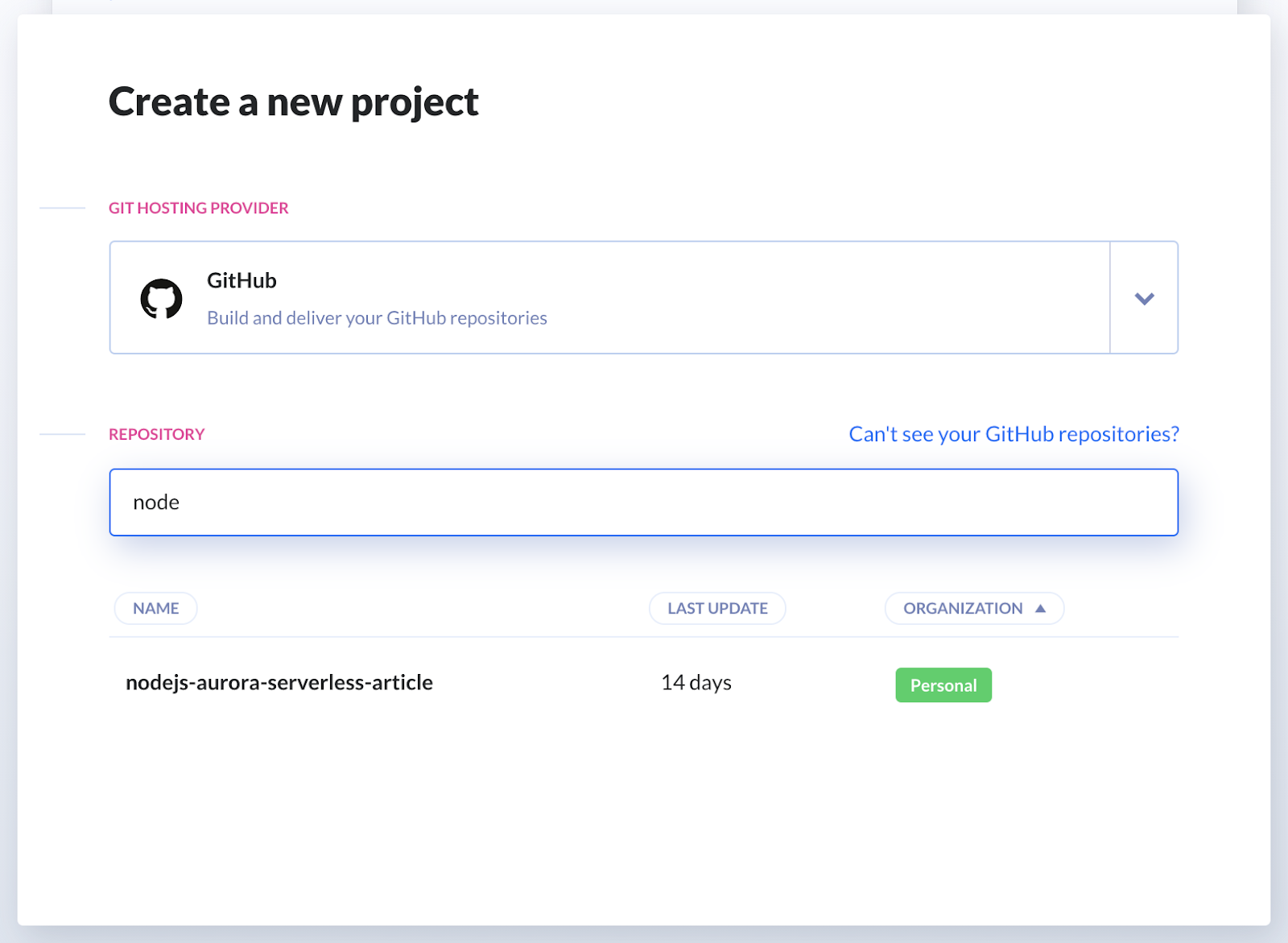Click the Create a new project heading

293,102
